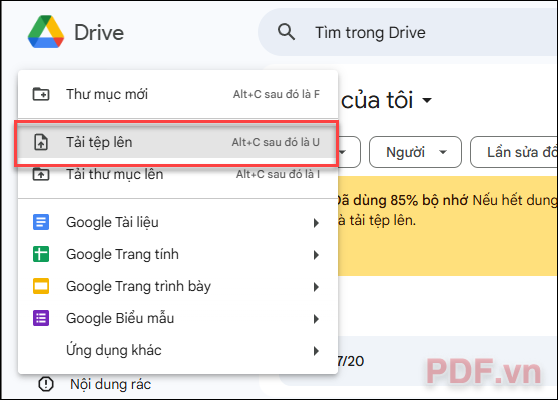Click the Google Sheets green icon
Image resolution: width=558 pixels, height=400 pixels.
point(41,254)
